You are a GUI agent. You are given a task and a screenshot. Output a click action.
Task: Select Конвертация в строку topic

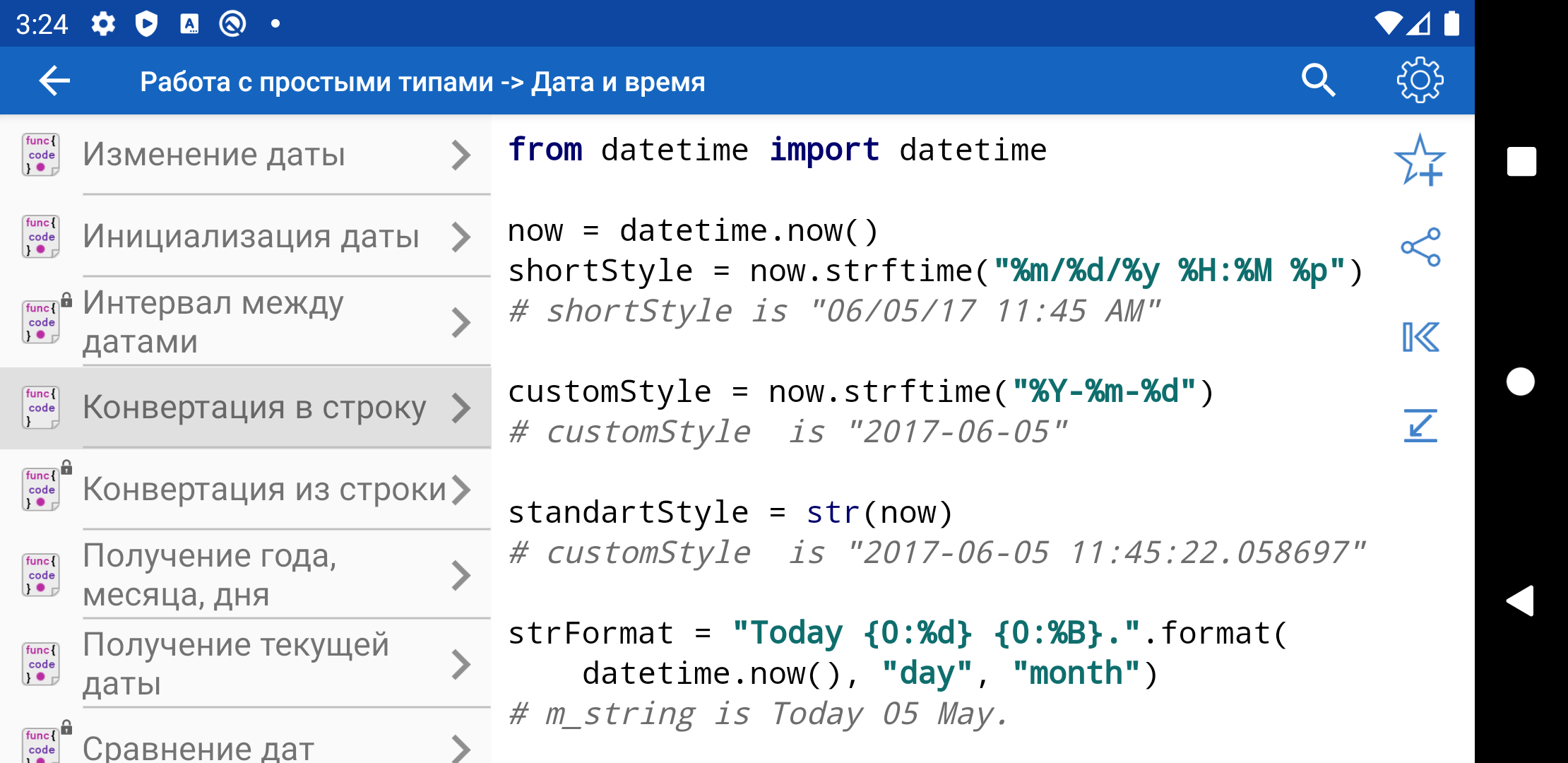[x=246, y=408]
